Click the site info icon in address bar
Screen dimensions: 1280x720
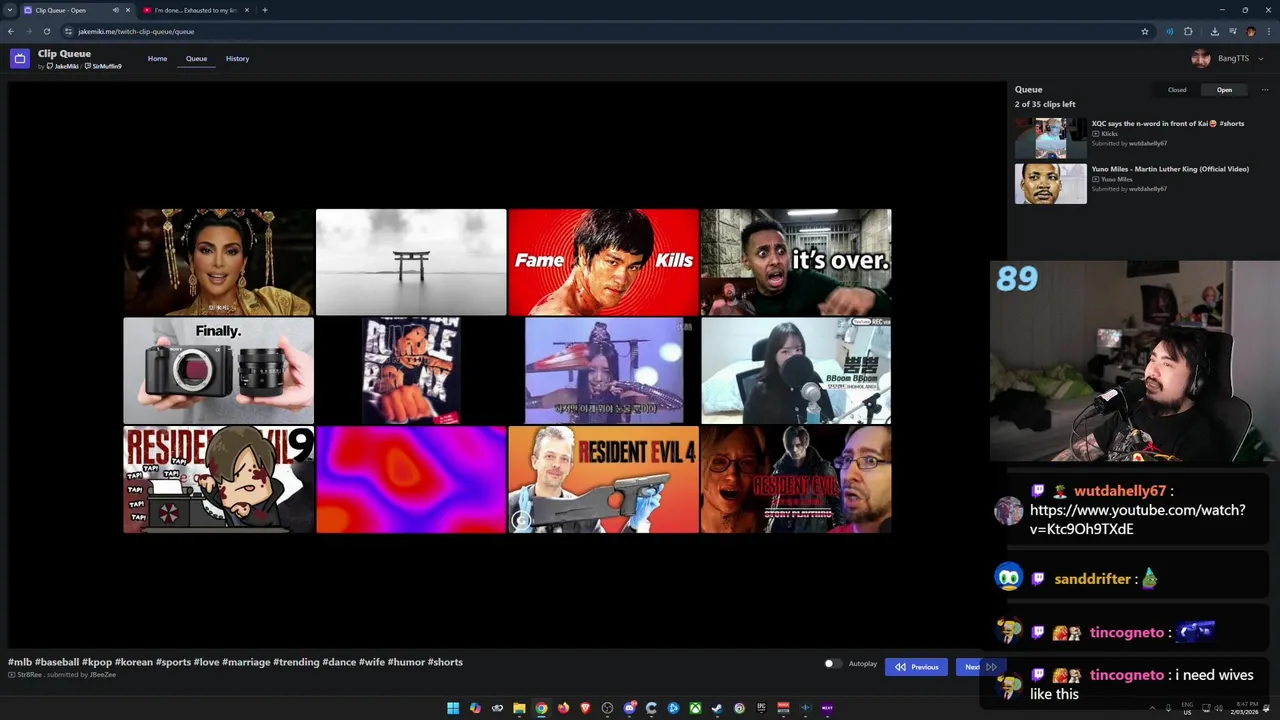point(68,31)
